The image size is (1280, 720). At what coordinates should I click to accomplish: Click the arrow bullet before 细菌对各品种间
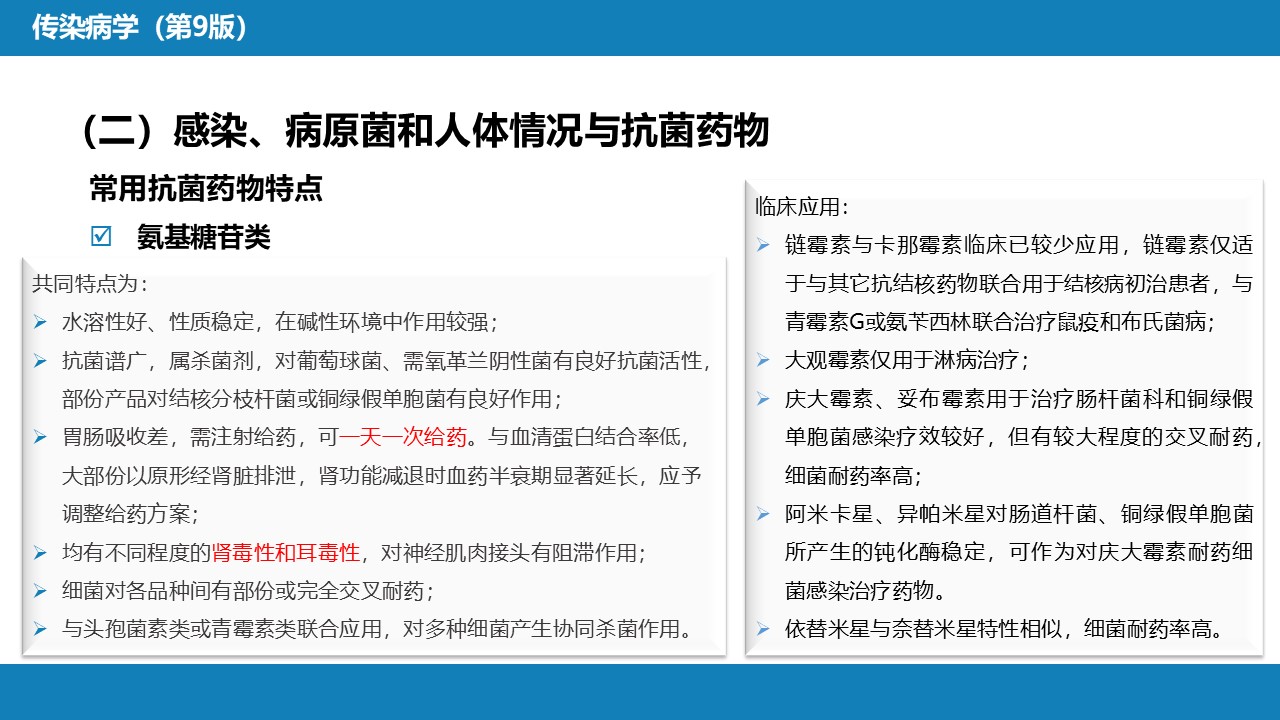click(40, 591)
